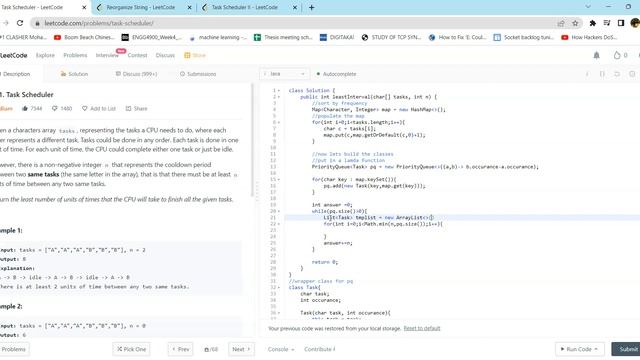This screenshot has height=360, width=640.
Task: Collapse the Task class fold at line 32
Action: coord(279,287)
